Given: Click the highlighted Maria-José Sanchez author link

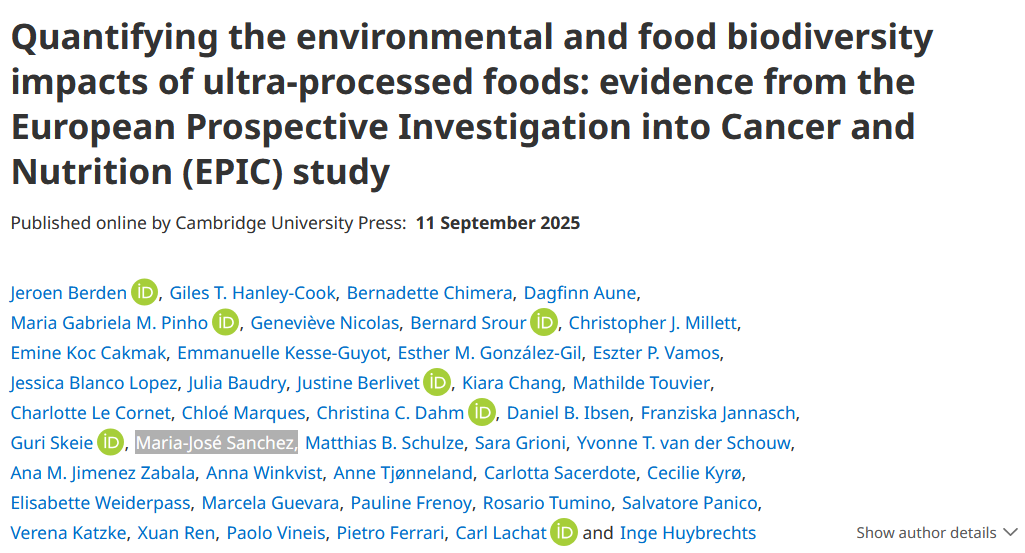Looking at the screenshot, I should click(216, 443).
